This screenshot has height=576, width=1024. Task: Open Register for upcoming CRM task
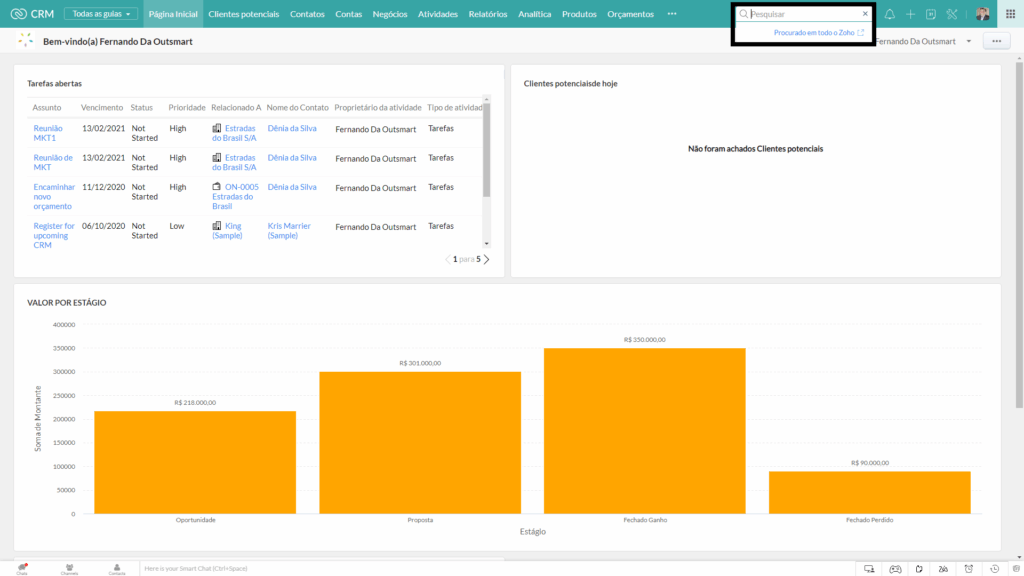click(x=54, y=236)
